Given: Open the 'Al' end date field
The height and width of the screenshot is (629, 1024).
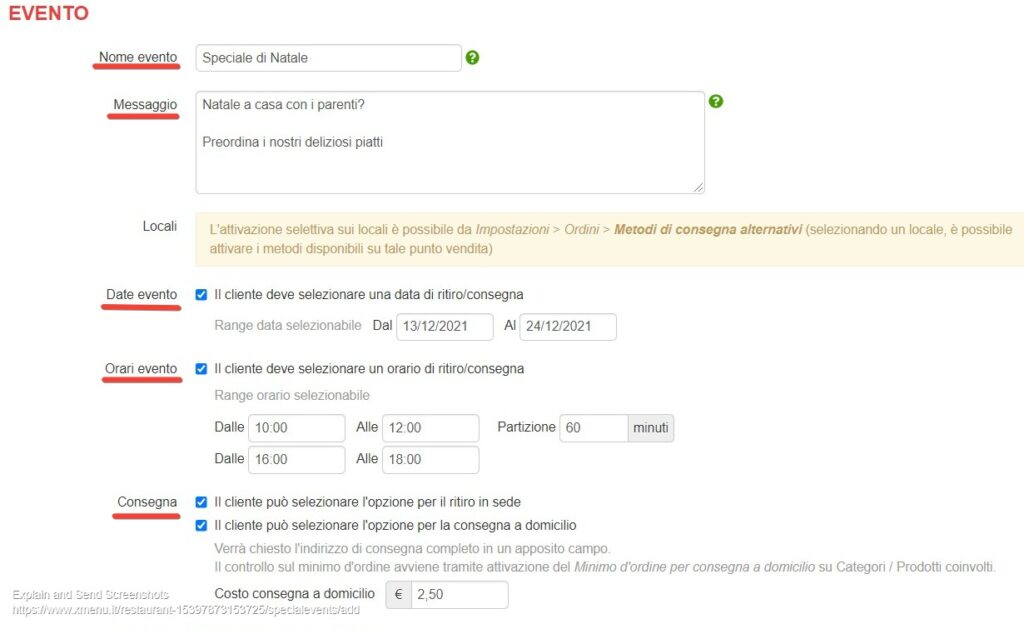Looking at the screenshot, I should 567,327.
